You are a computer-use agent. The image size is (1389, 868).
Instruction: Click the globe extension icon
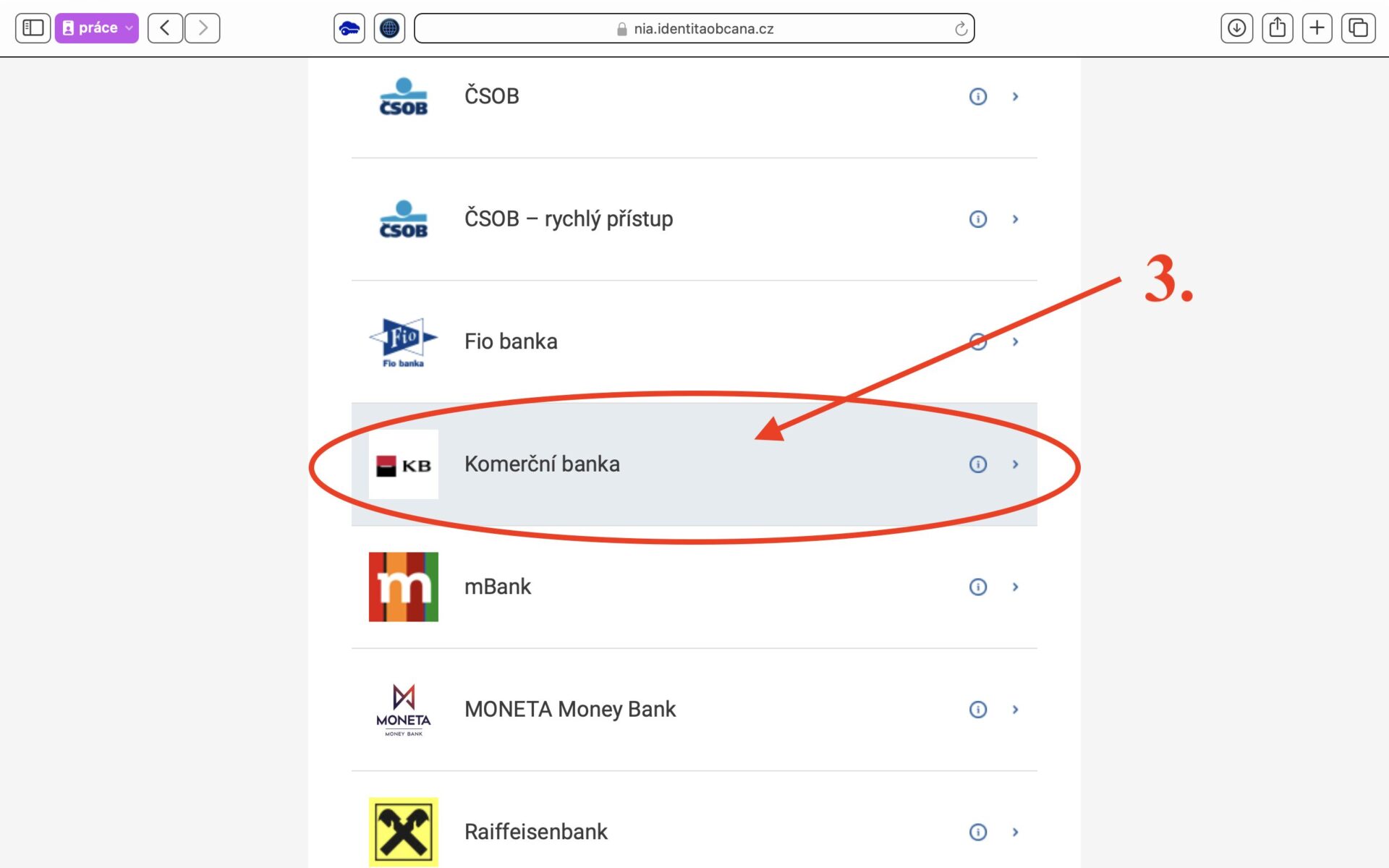pyautogui.click(x=389, y=28)
